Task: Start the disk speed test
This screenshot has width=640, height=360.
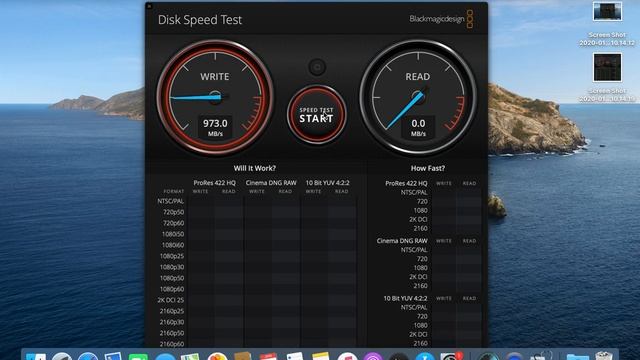Action: click(316, 115)
